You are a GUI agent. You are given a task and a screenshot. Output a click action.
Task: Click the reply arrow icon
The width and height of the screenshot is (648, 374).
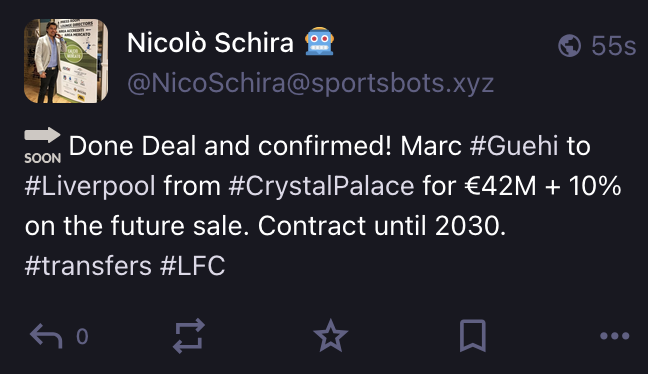click(46, 336)
